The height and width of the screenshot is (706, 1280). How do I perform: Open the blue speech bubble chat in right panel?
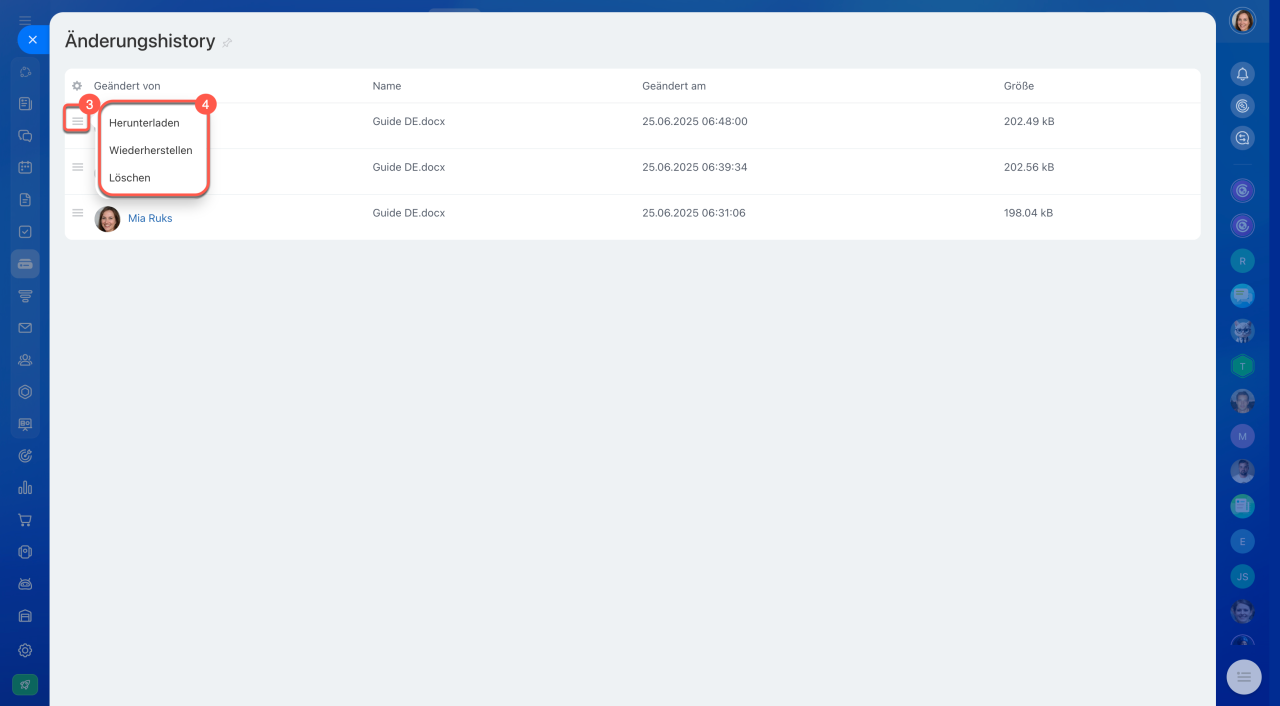tap(1242, 295)
